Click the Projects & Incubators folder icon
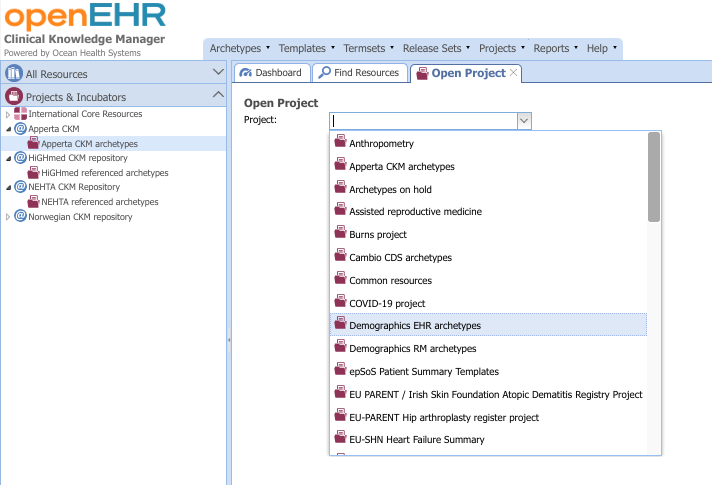The image size is (712, 485). tap(14, 96)
